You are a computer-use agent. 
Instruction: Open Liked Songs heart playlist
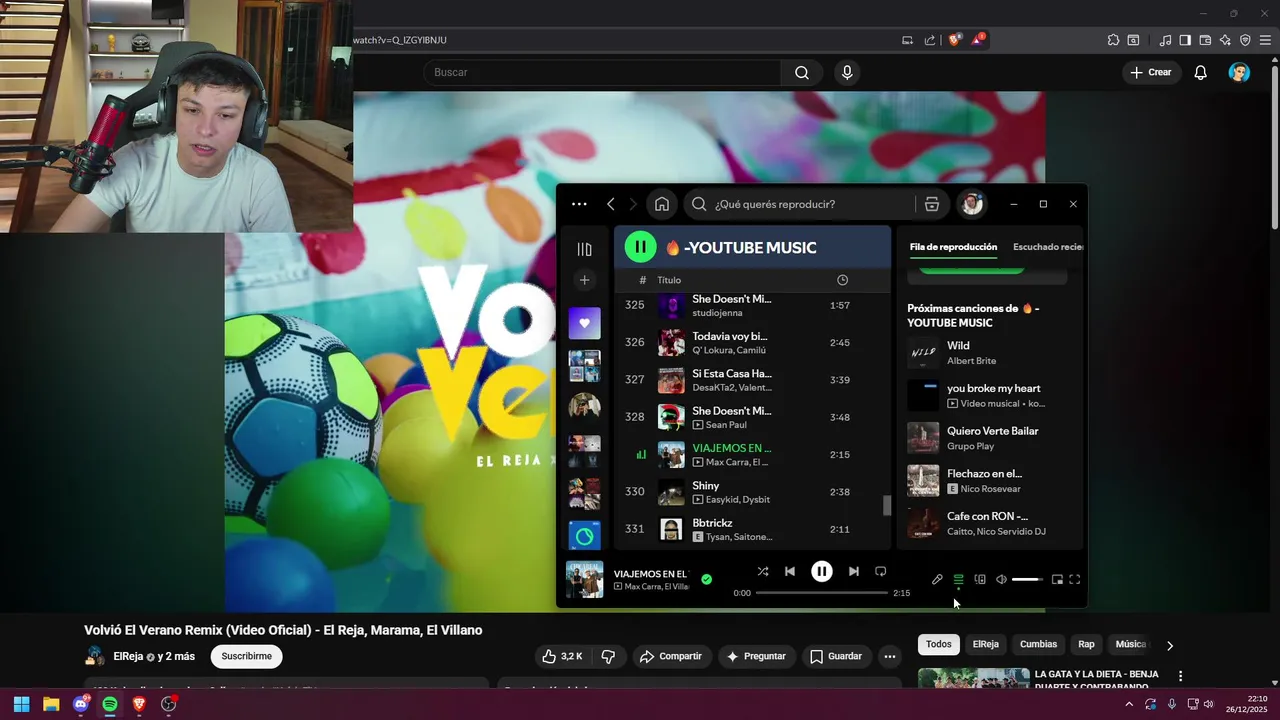[x=585, y=323]
